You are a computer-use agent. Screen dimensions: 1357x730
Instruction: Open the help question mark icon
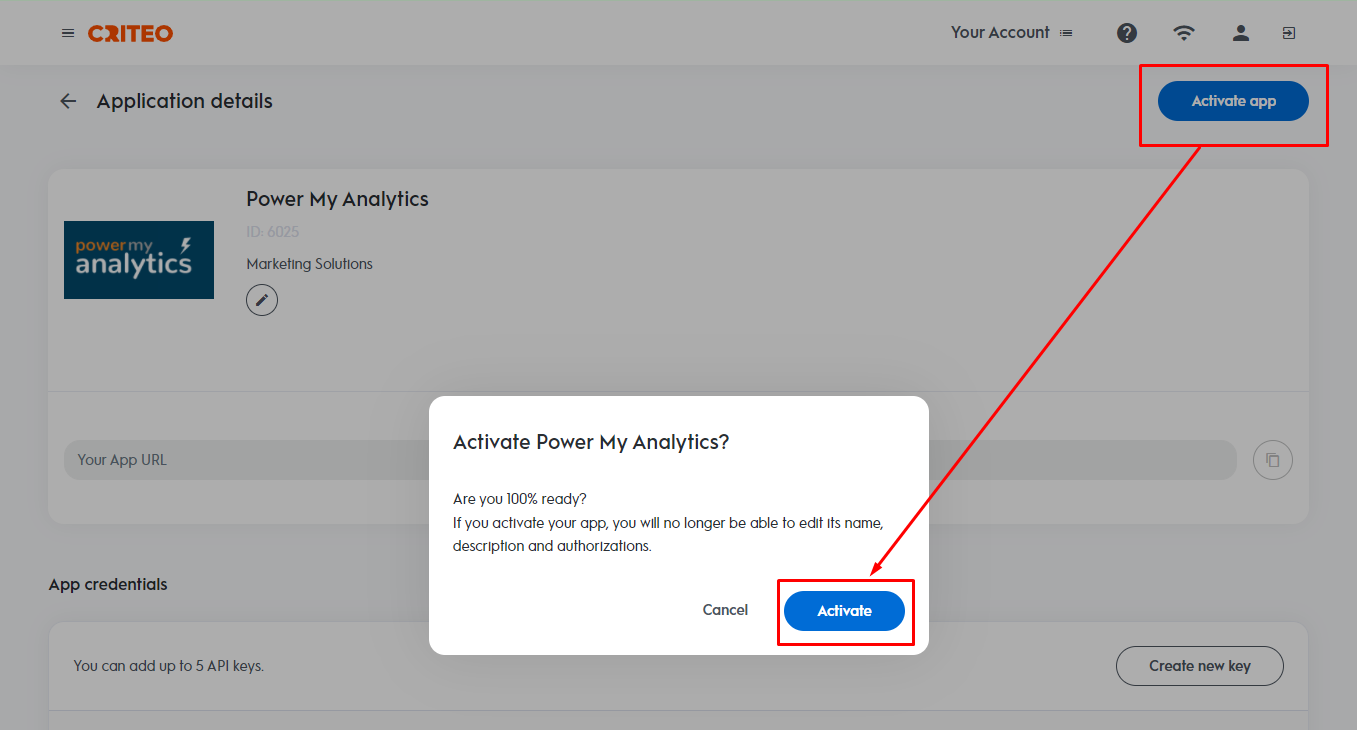1127,33
